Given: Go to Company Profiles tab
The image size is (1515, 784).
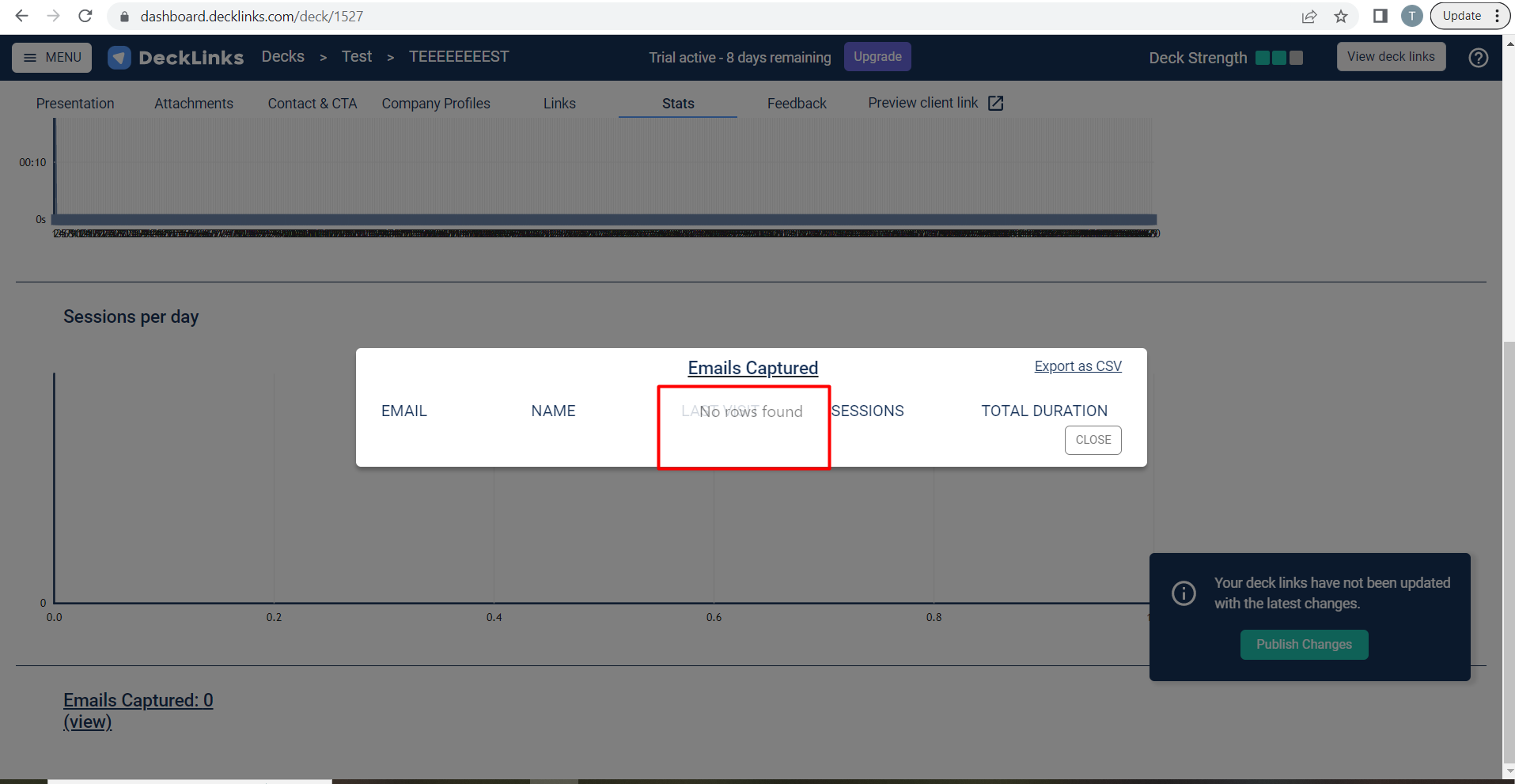Looking at the screenshot, I should pyautogui.click(x=436, y=104).
